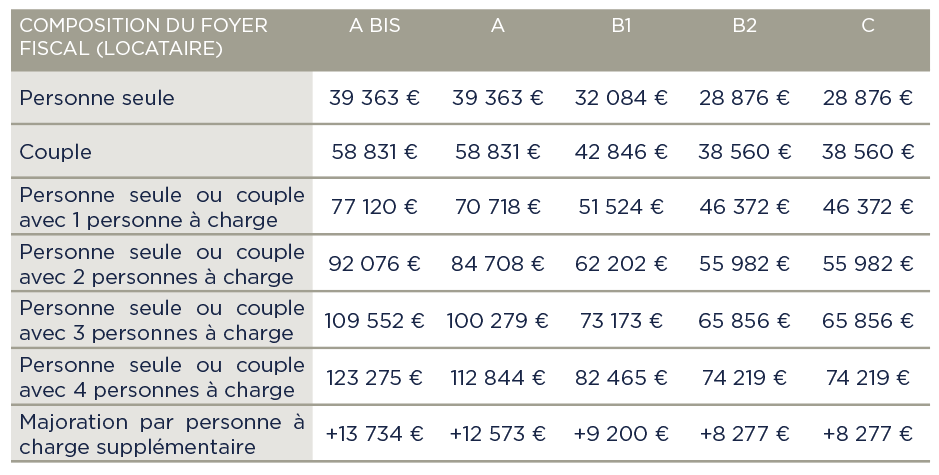Click the 'Composition du foyer fiscal' header cell
The height and width of the screenshot is (475, 939).
click(x=144, y=37)
